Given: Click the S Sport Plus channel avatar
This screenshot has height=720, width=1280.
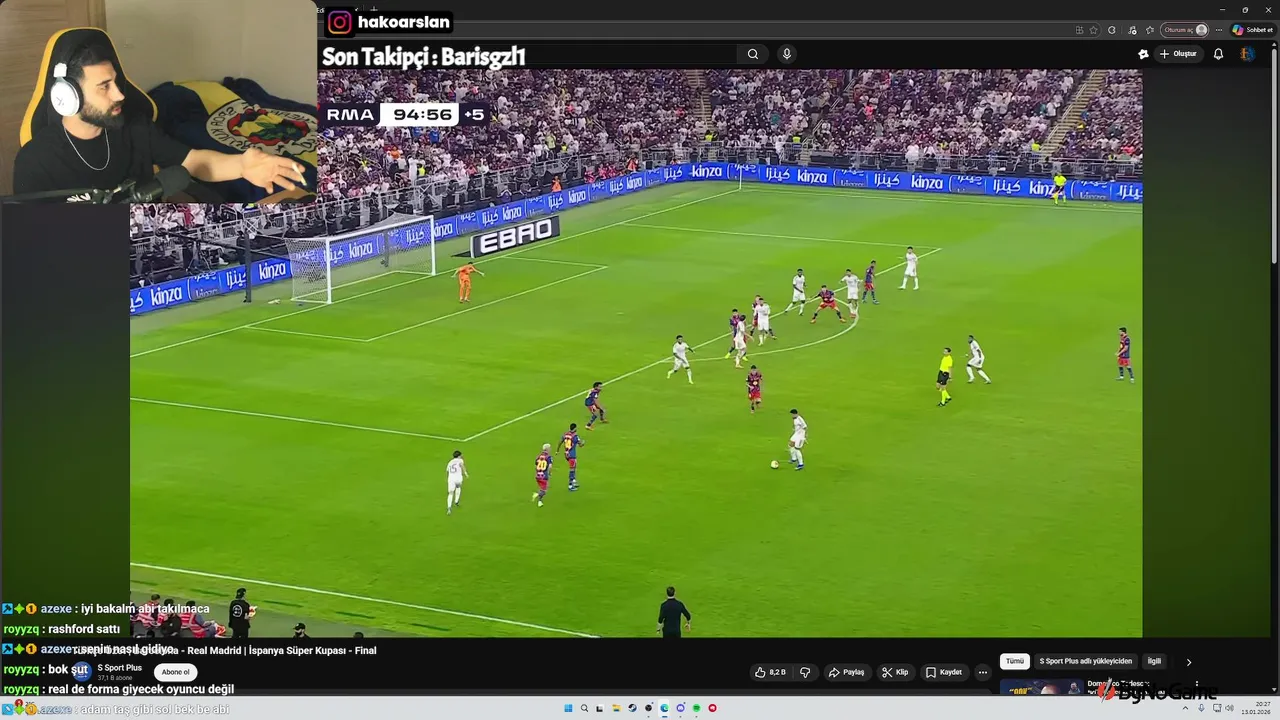Looking at the screenshot, I should coord(82,671).
